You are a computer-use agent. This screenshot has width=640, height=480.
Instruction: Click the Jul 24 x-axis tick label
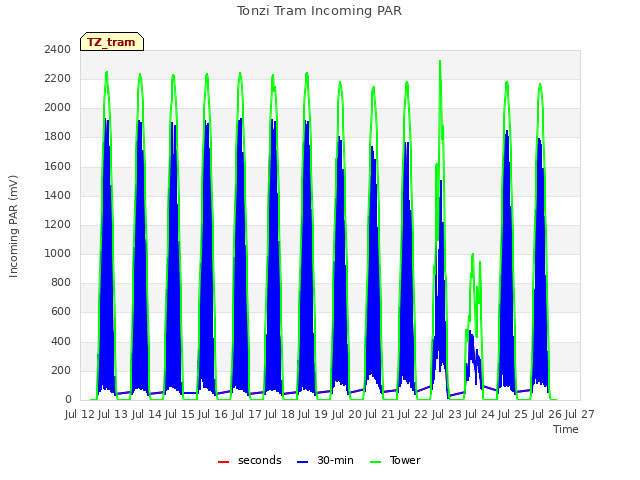[x=480, y=414]
